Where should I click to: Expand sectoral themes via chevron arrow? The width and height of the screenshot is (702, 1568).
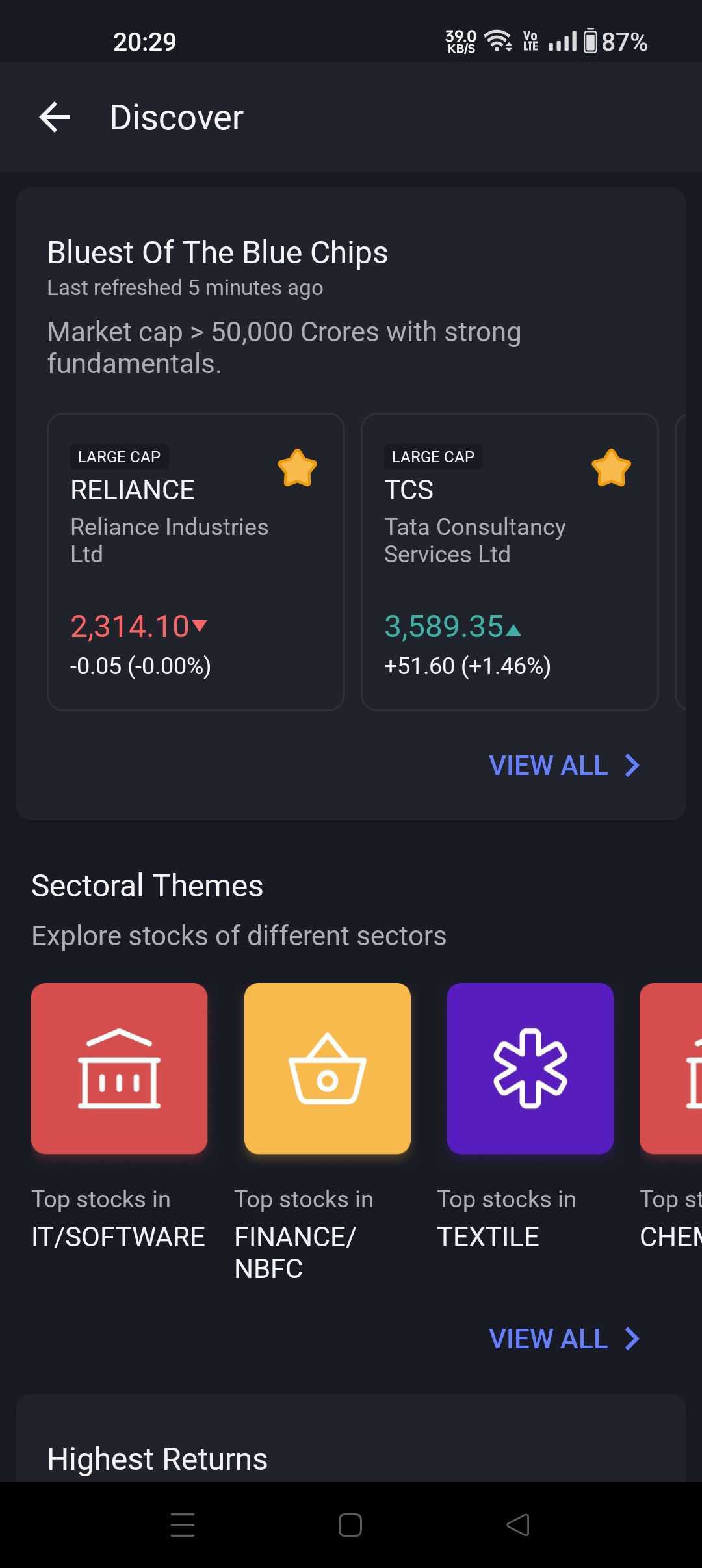click(x=632, y=1339)
